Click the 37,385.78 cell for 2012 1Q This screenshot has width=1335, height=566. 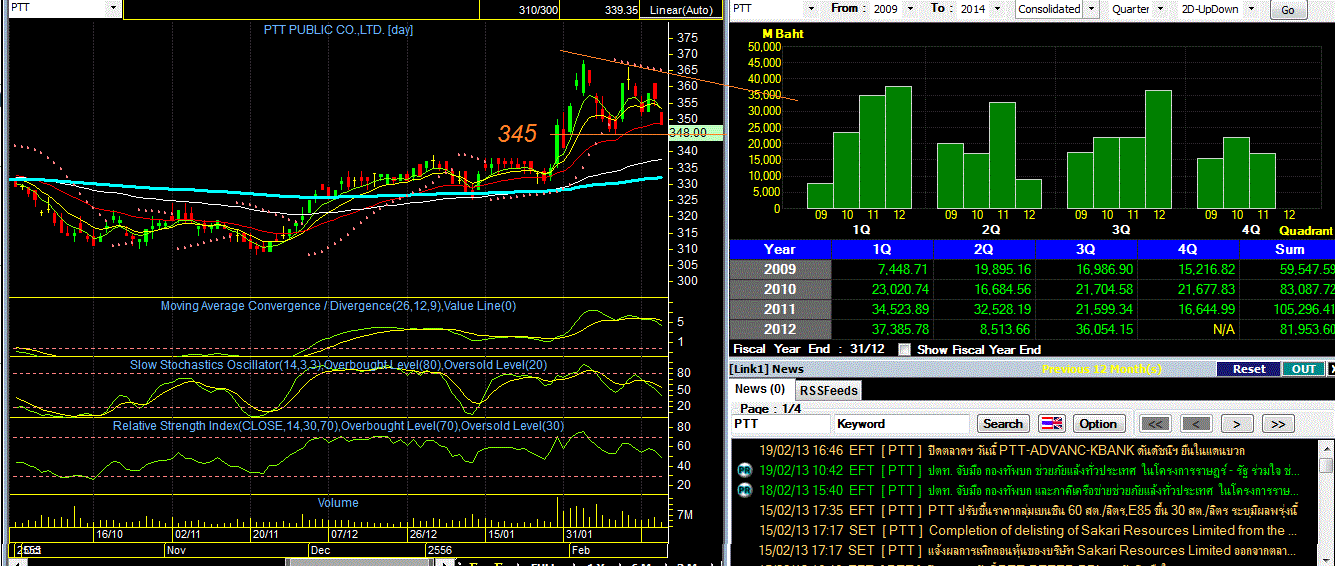click(883, 329)
